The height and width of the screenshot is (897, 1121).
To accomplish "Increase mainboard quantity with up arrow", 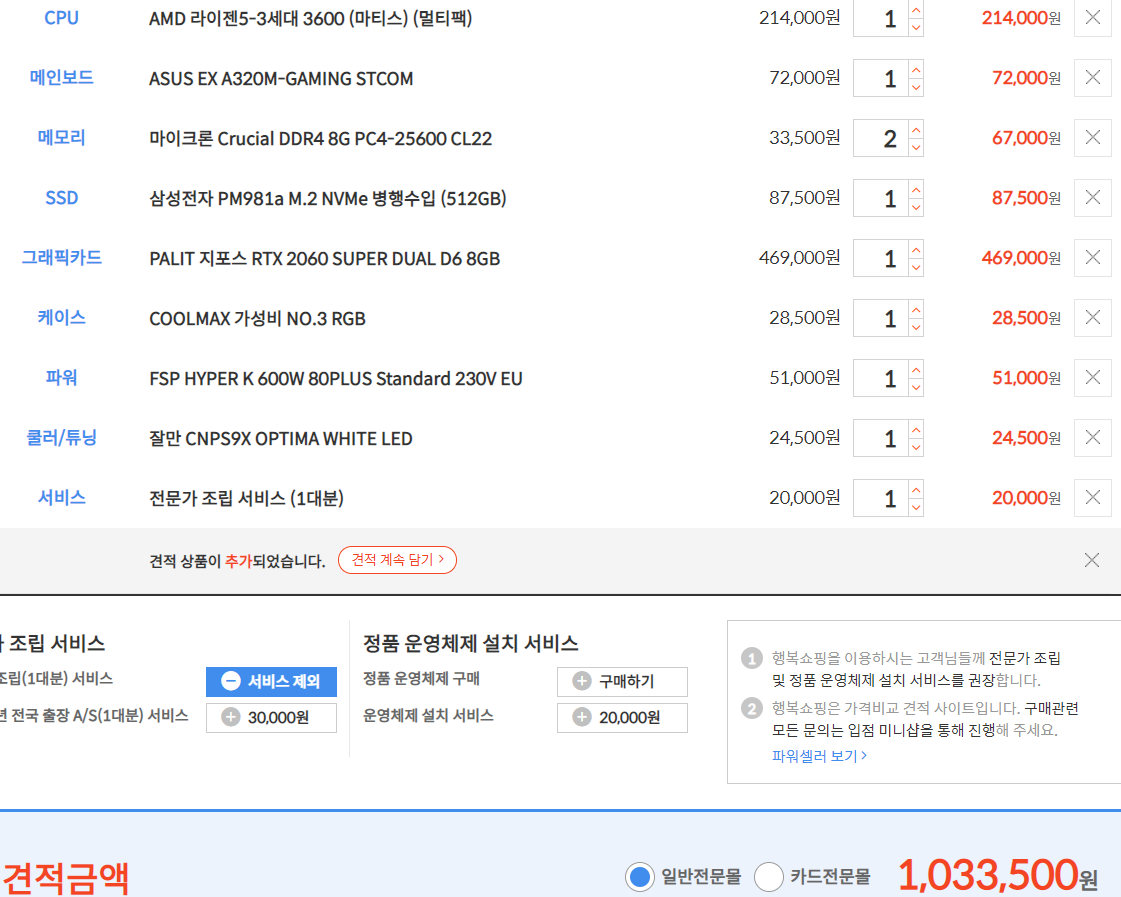I will (916, 69).
